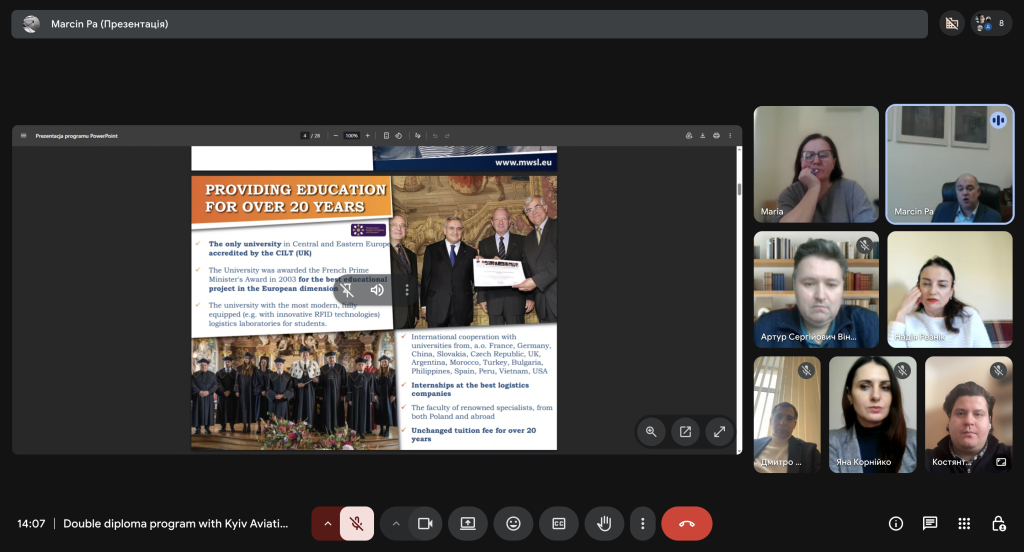Toggle the camera on or off

pyautogui.click(x=424, y=523)
